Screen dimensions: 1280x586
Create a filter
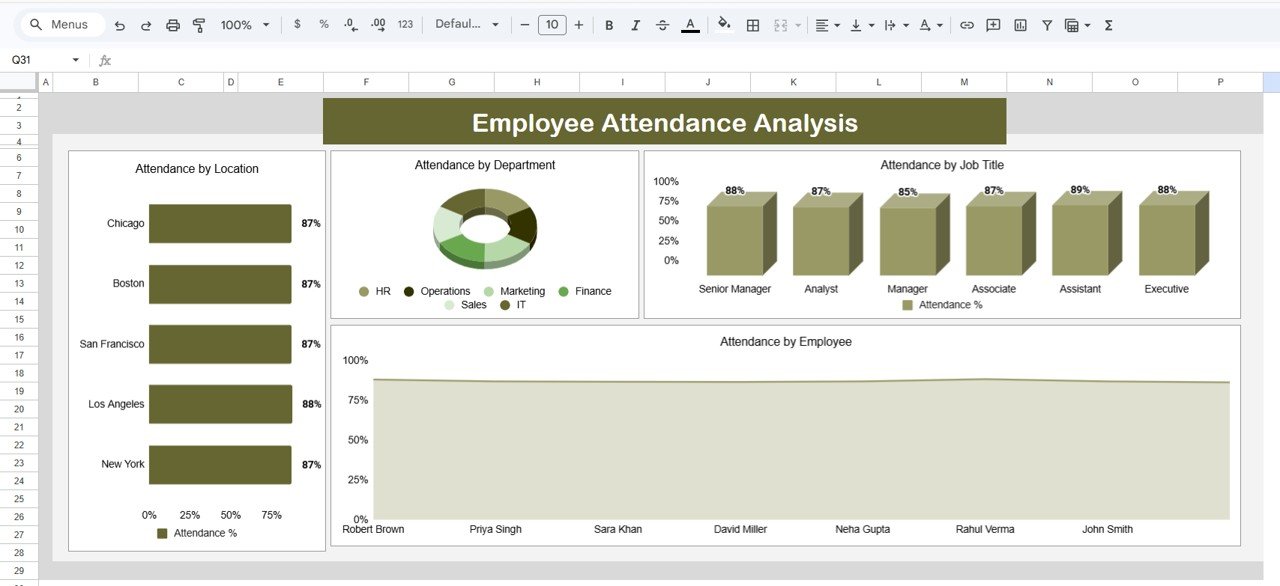1046,25
